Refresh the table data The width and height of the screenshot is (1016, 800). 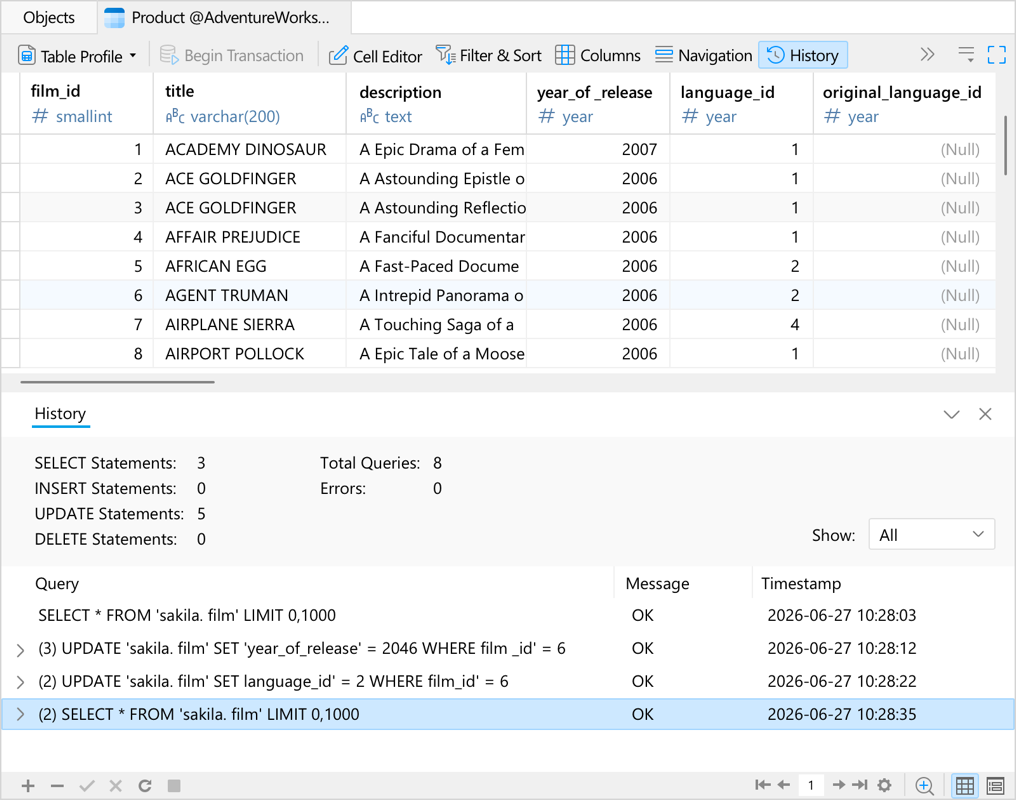(x=144, y=786)
